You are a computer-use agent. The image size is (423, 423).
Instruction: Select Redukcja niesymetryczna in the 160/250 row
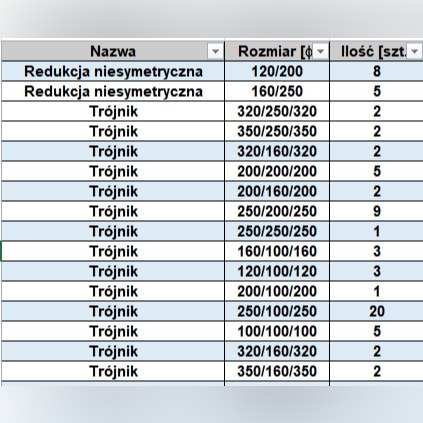pyautogui.click(x=113, y=91)
